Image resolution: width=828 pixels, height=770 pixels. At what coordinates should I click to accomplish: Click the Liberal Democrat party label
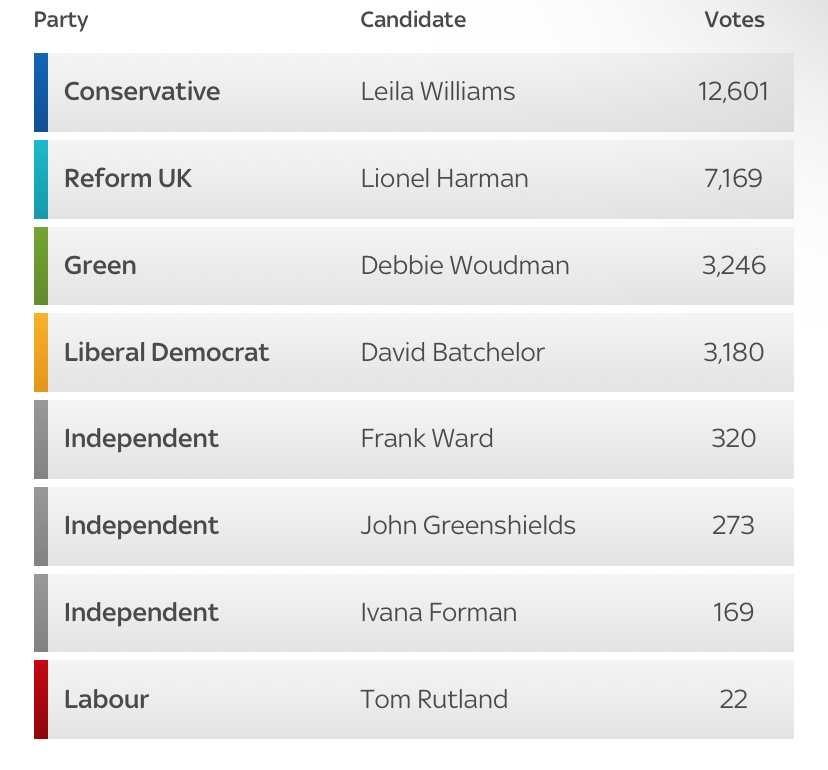[166, 352]
